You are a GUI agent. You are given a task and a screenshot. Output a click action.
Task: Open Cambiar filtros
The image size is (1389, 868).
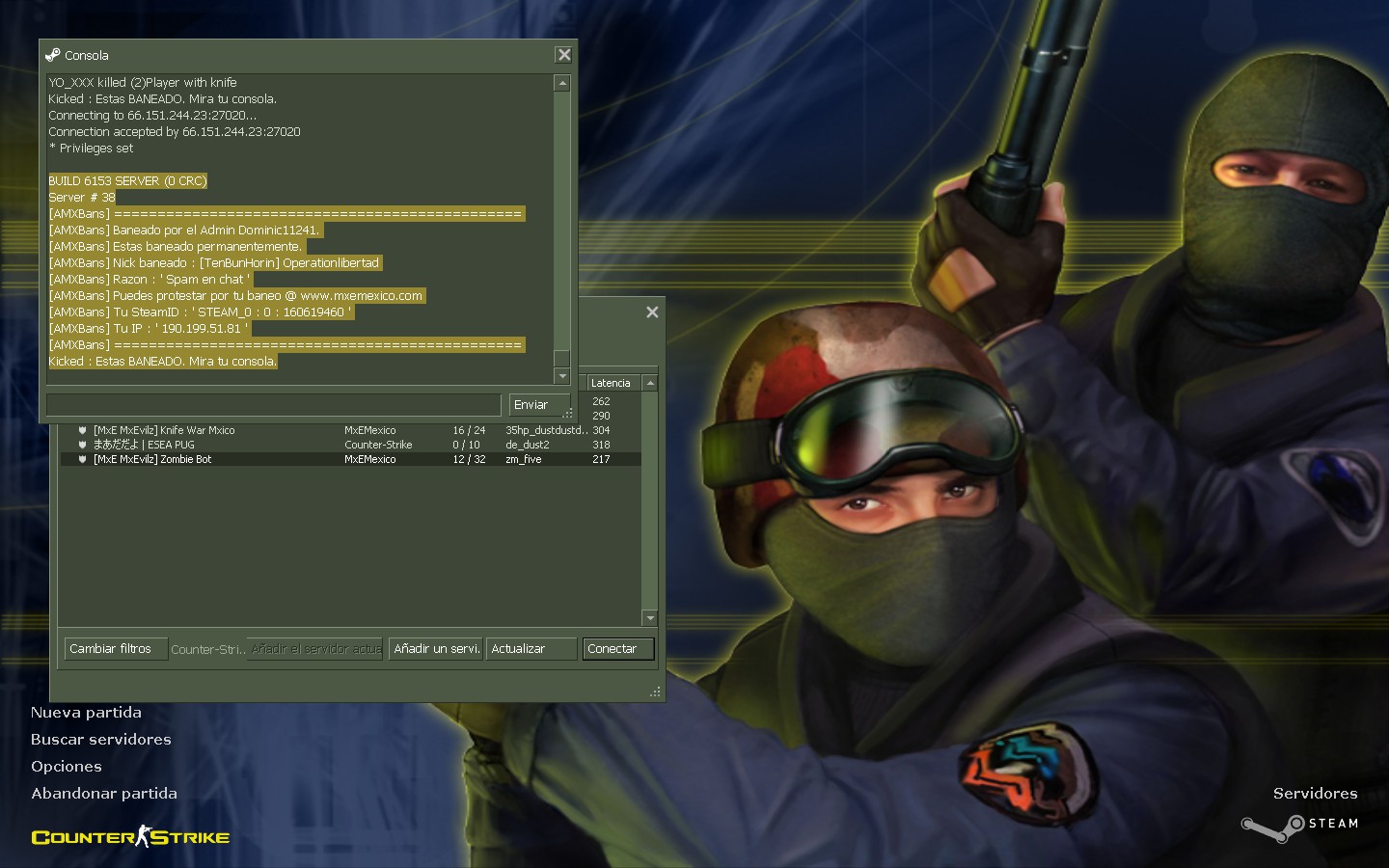pyautogui.click(x=116, y=649)
